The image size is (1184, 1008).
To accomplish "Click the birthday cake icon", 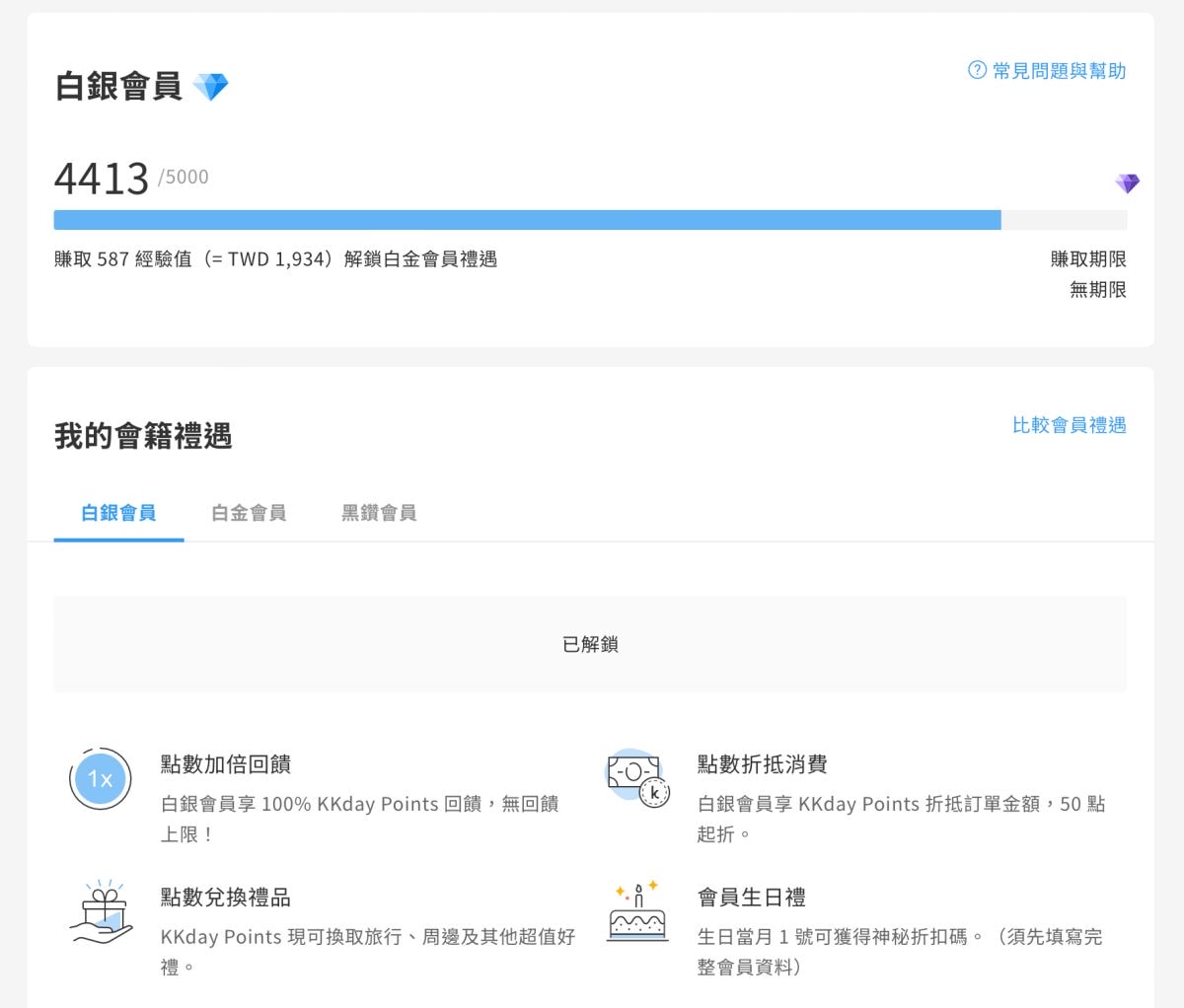I will (636, 911).
